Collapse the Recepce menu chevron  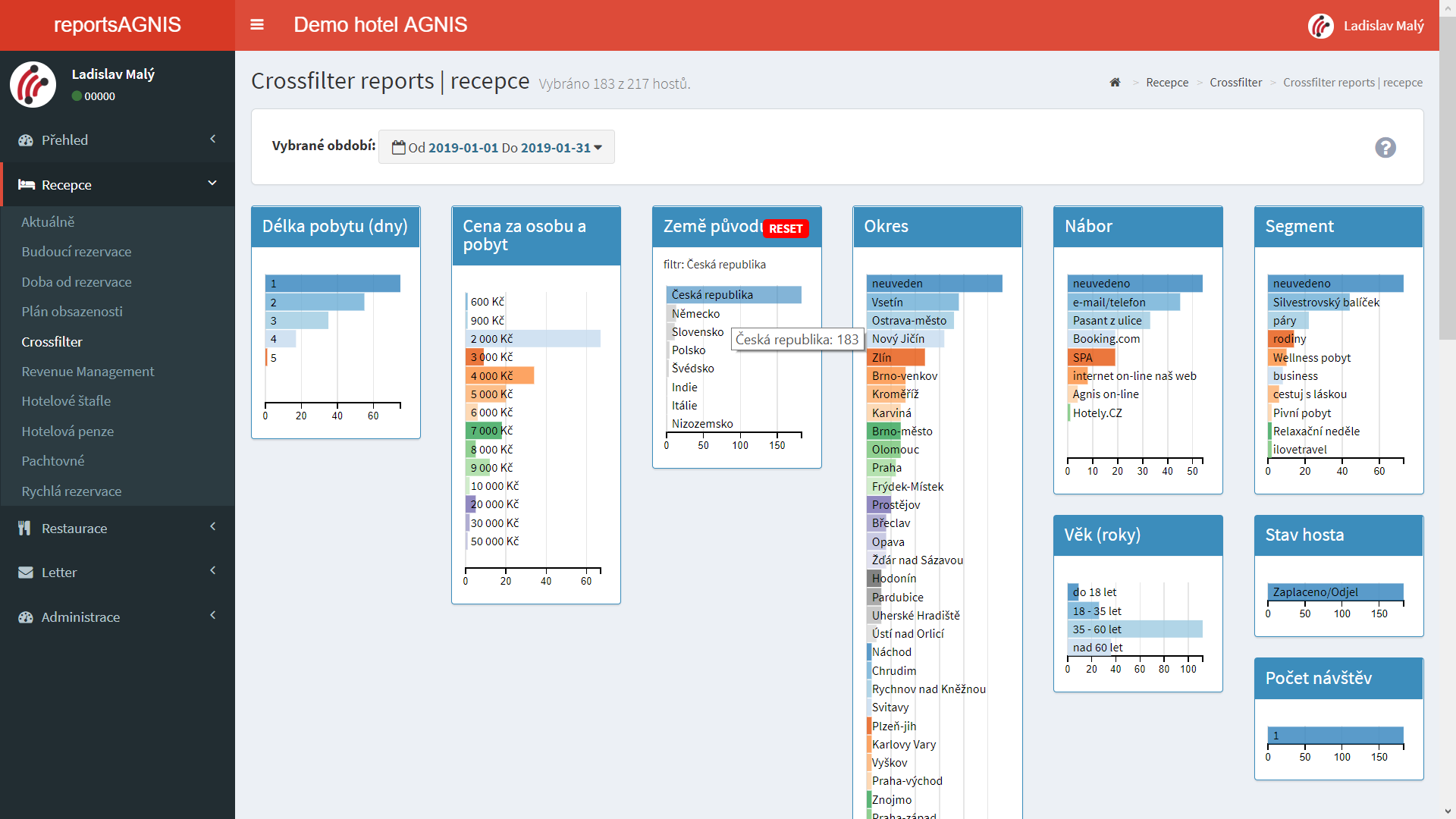point(212,184)
